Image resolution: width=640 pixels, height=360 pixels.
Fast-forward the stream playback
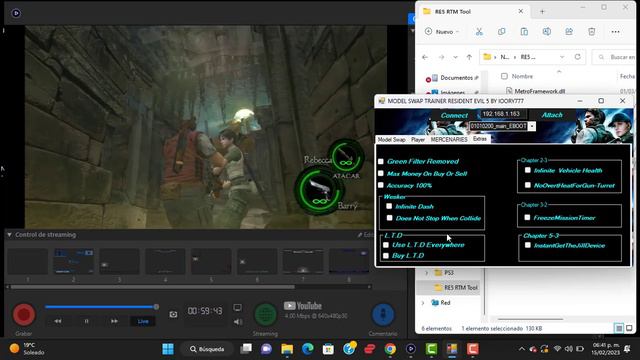point(114,321)
